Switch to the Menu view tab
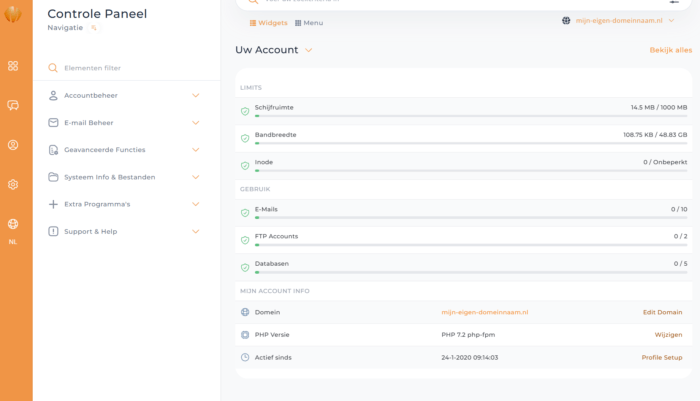 (x=309, y=23)
